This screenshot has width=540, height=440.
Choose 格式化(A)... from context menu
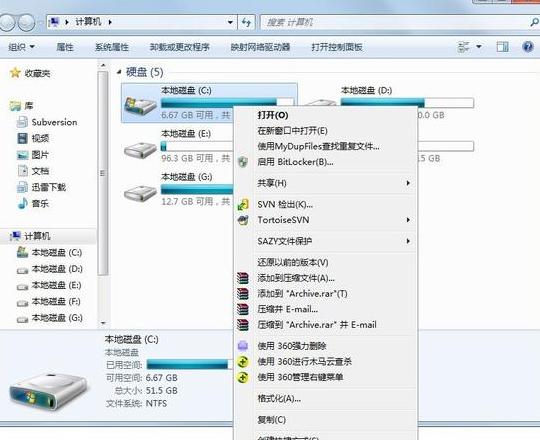click(x=325, y=399)
